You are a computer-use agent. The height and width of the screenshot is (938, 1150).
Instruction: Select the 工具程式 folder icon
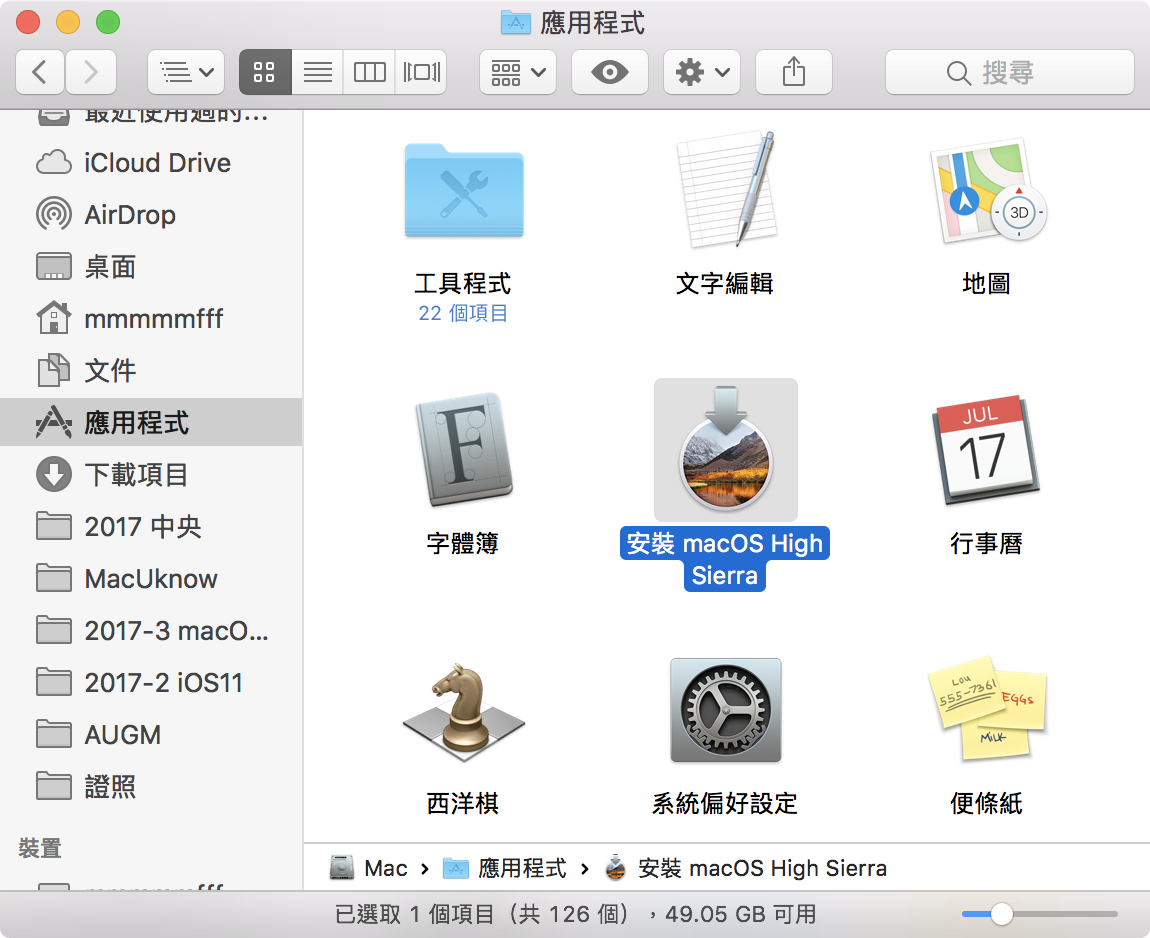point(464,191)
